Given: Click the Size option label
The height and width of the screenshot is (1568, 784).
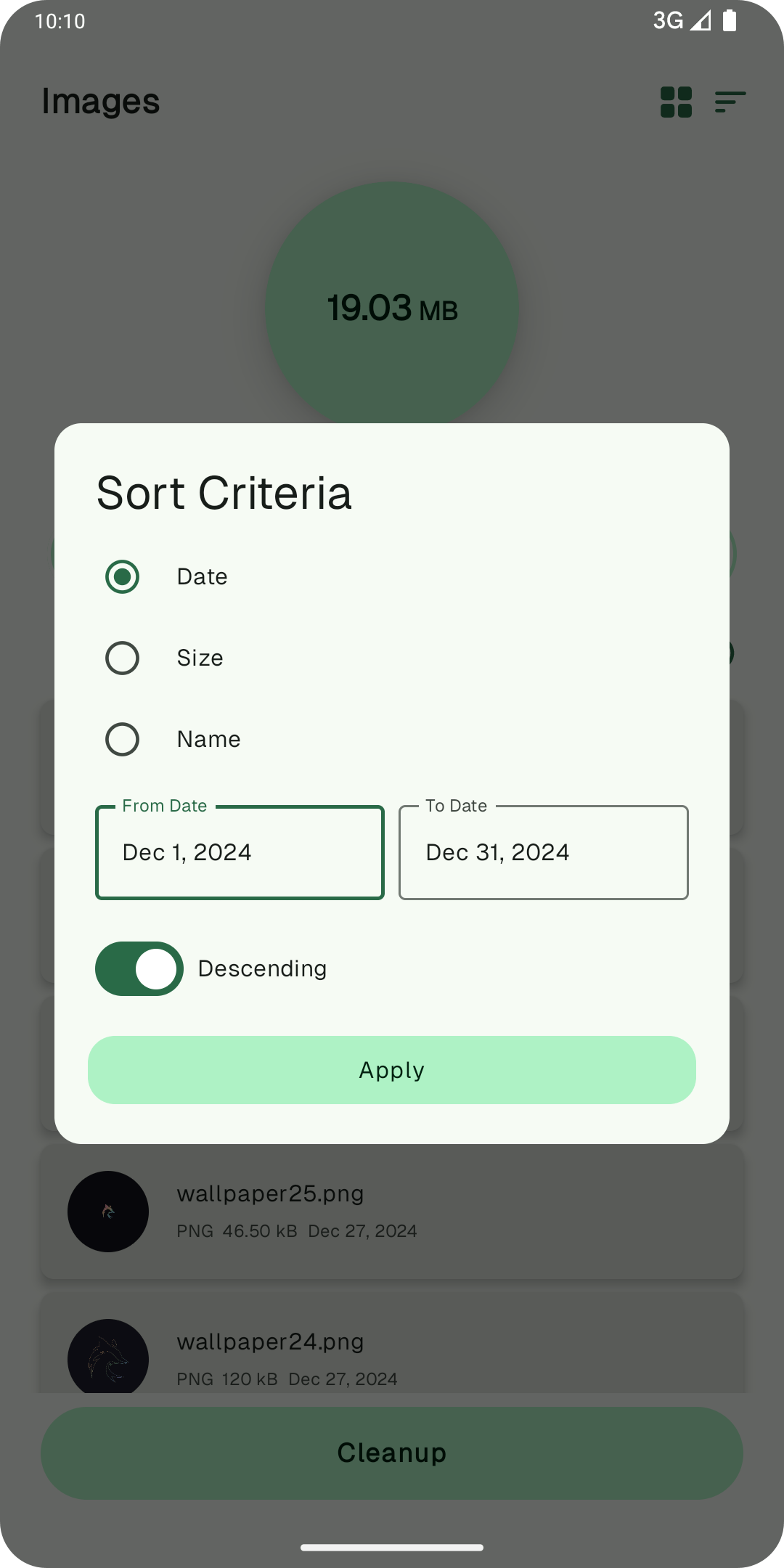Looking at the screenshot, I should click(x=200, y=658).
